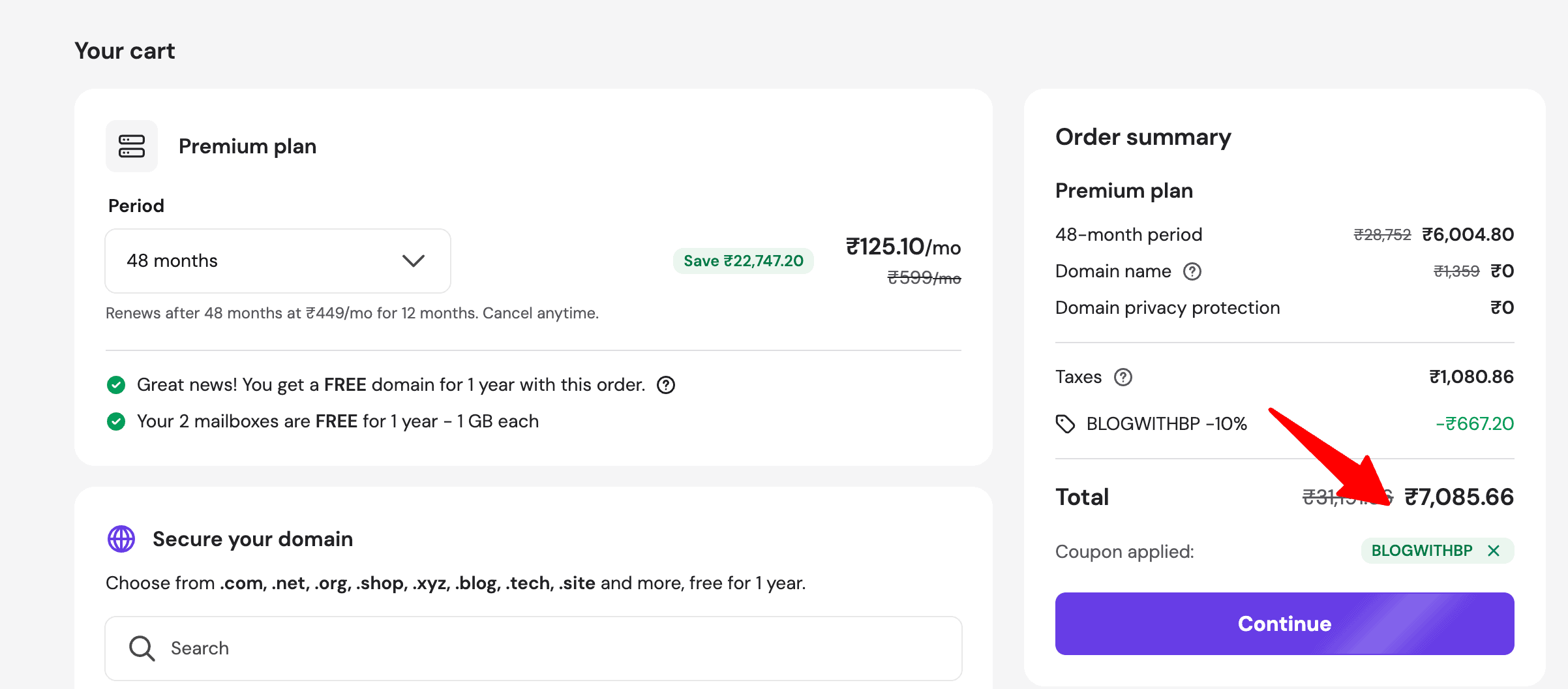The width and height of the screenshot is (1568, 689).
Task: Click the 48-month period price ₹6,004.80
Action: tap(1468, 235)
